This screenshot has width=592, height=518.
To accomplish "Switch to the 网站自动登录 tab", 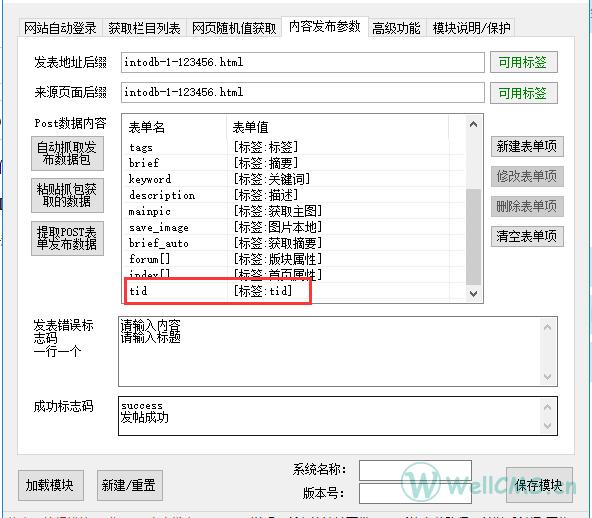I will [60, 28].
